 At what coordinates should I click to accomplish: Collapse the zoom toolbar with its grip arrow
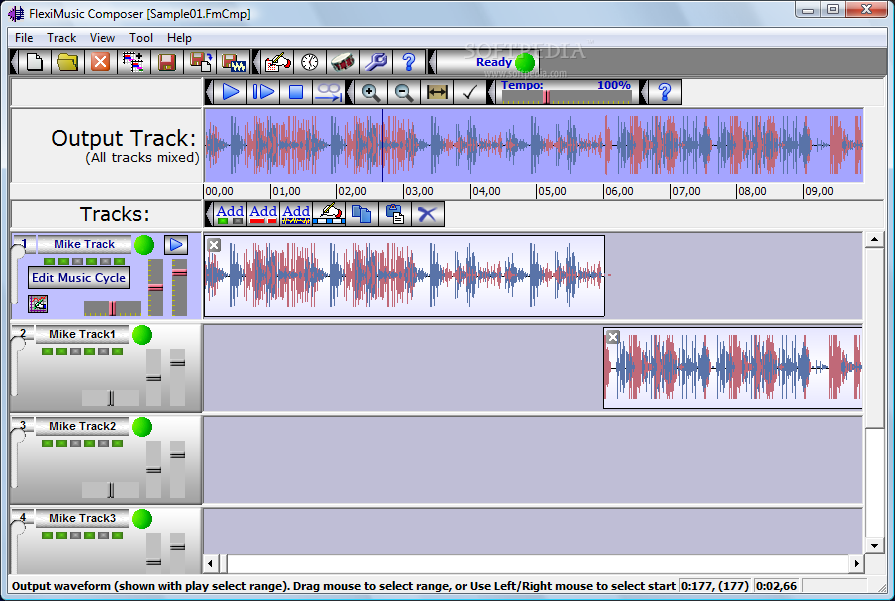pos(350,92)
